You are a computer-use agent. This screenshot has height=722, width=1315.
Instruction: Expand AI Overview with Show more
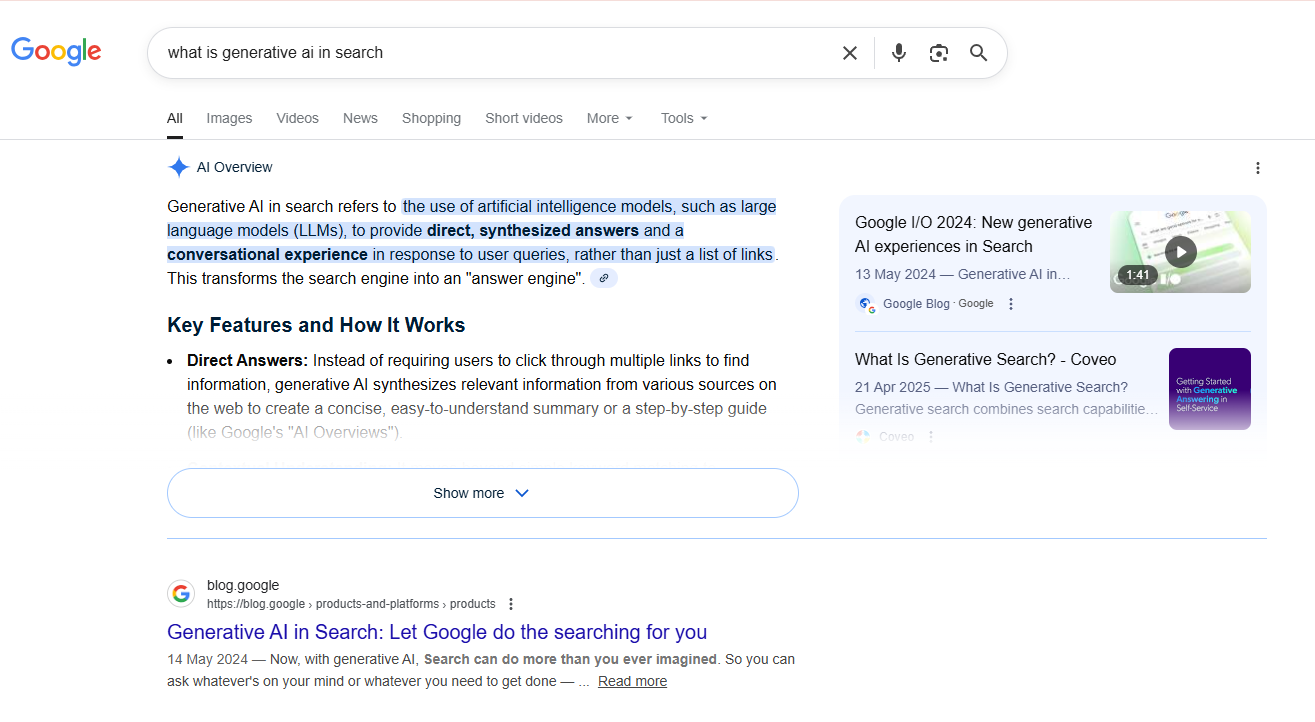[483, 493]
